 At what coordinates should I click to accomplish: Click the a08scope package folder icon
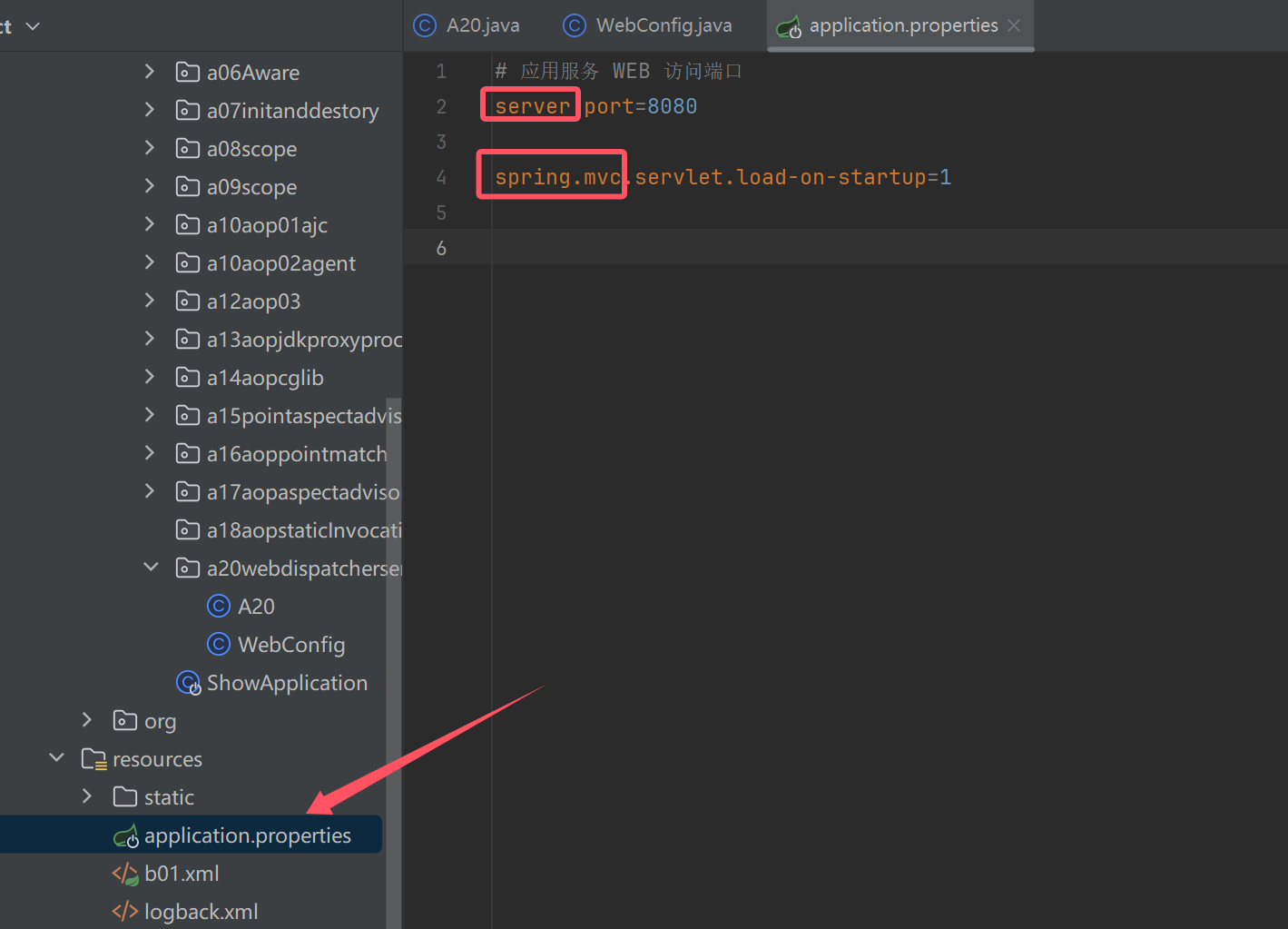coord(188,148)
